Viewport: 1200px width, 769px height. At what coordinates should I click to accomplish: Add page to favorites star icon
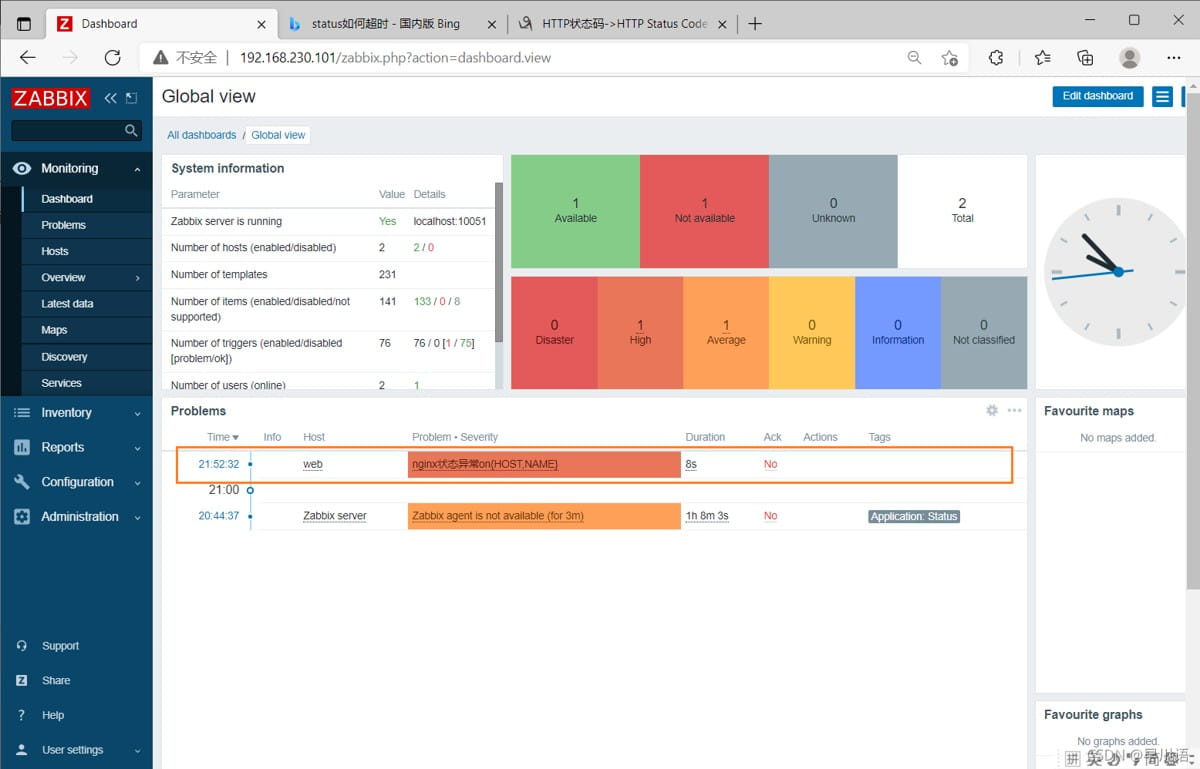pos(950,58)
